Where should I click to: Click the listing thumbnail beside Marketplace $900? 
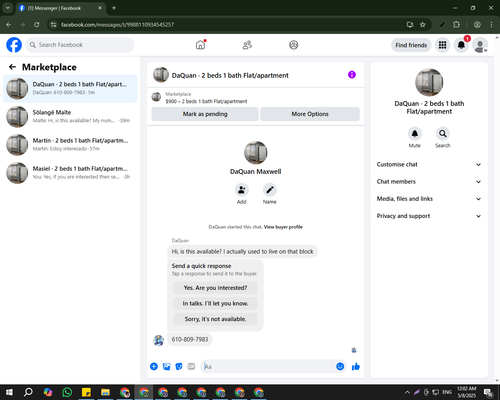coord(156,97)
